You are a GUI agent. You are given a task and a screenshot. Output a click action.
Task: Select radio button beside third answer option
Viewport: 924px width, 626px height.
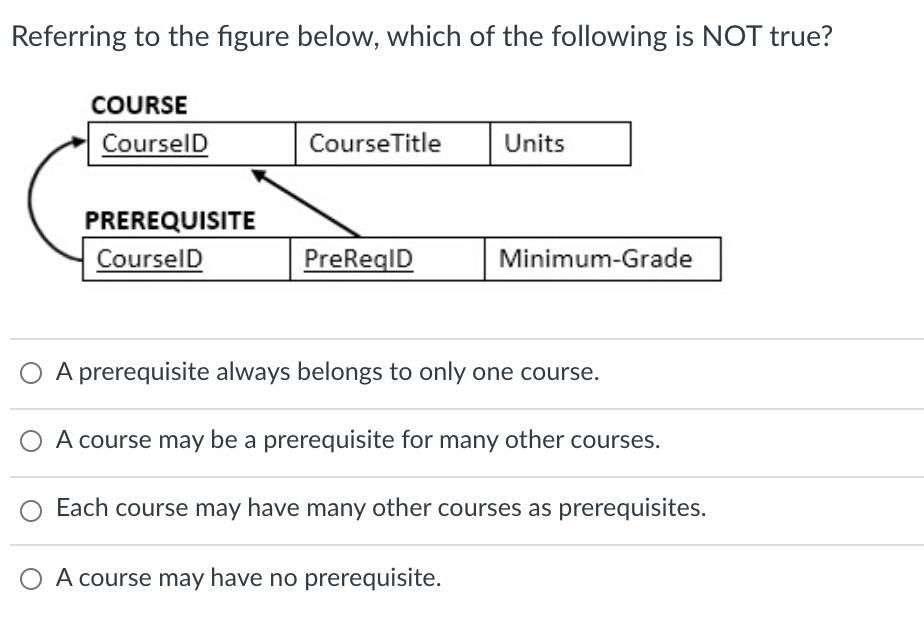pos(31,509)
